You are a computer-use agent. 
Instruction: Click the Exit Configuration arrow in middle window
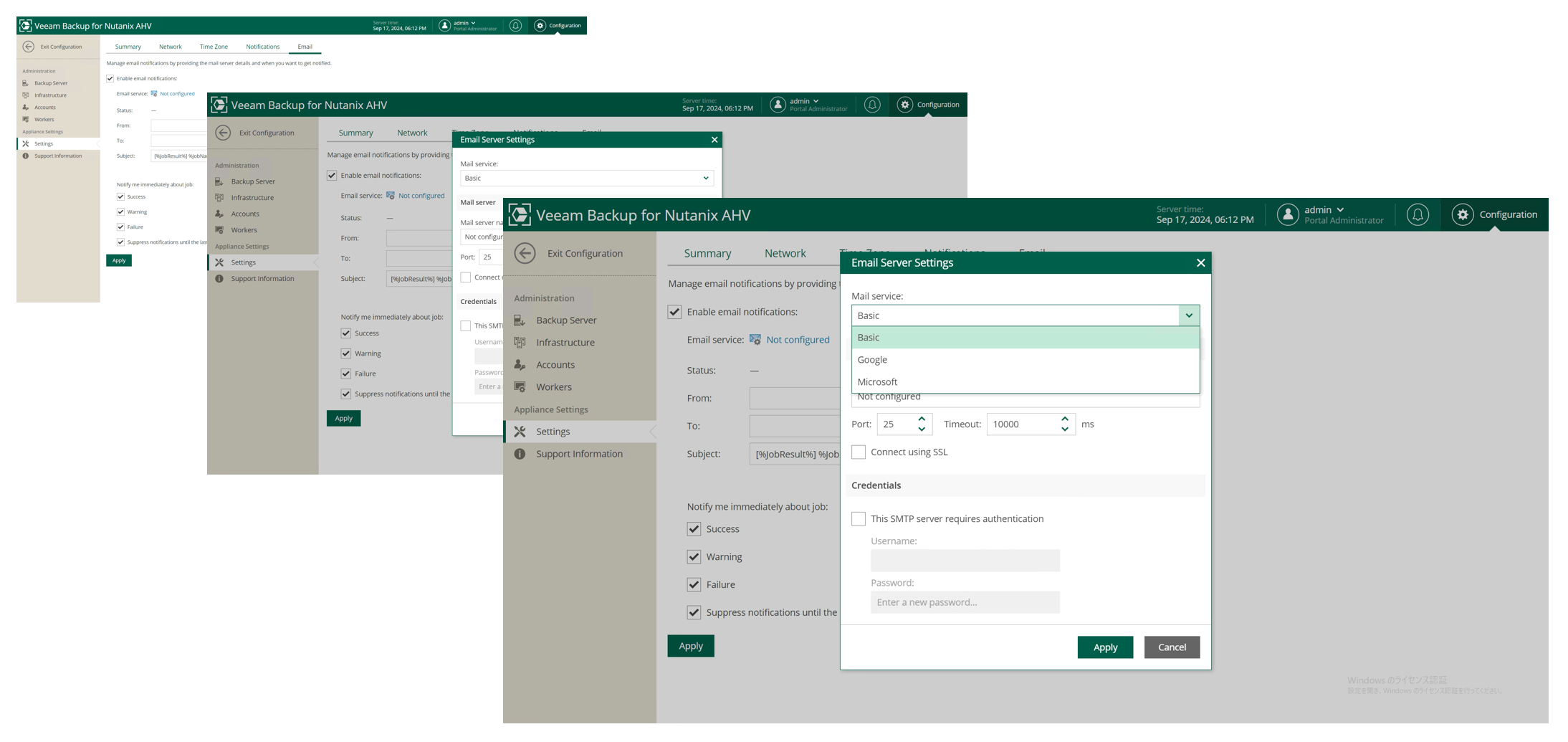pyautogui.click(x=223, y=133)
